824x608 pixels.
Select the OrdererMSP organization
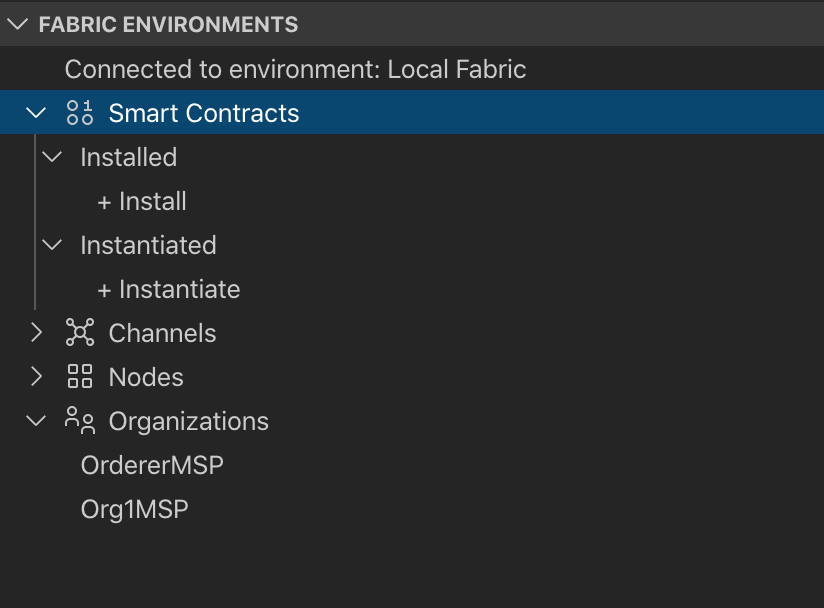tap(152, 466)
